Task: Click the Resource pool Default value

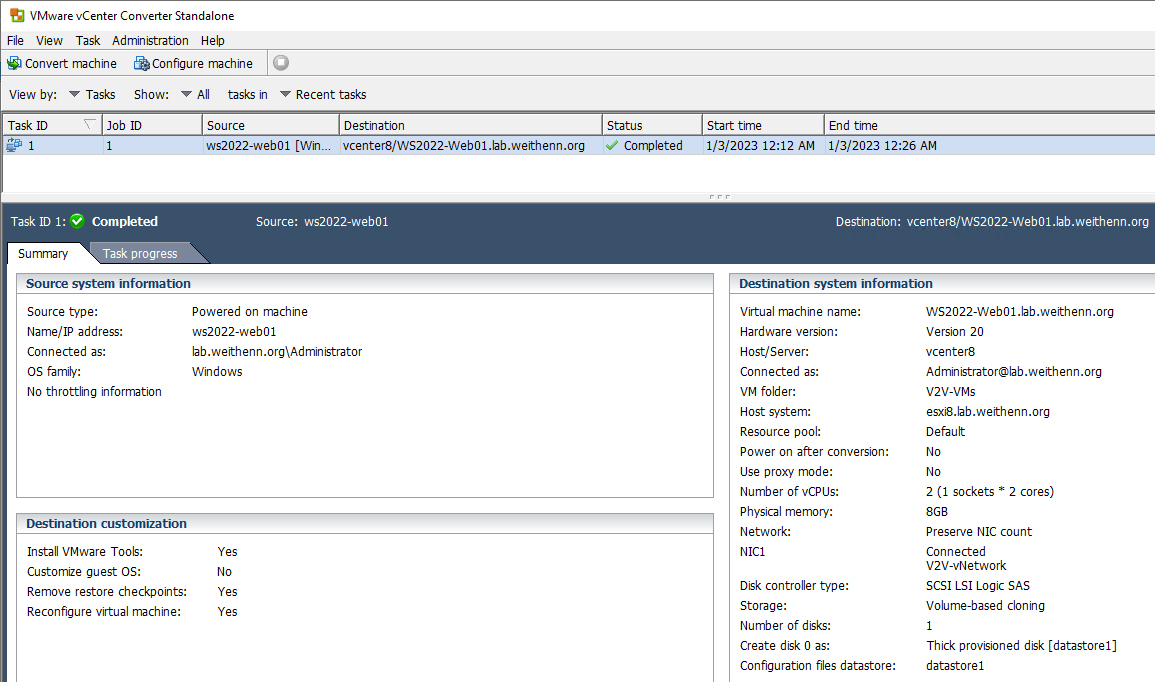Action: 945,431
